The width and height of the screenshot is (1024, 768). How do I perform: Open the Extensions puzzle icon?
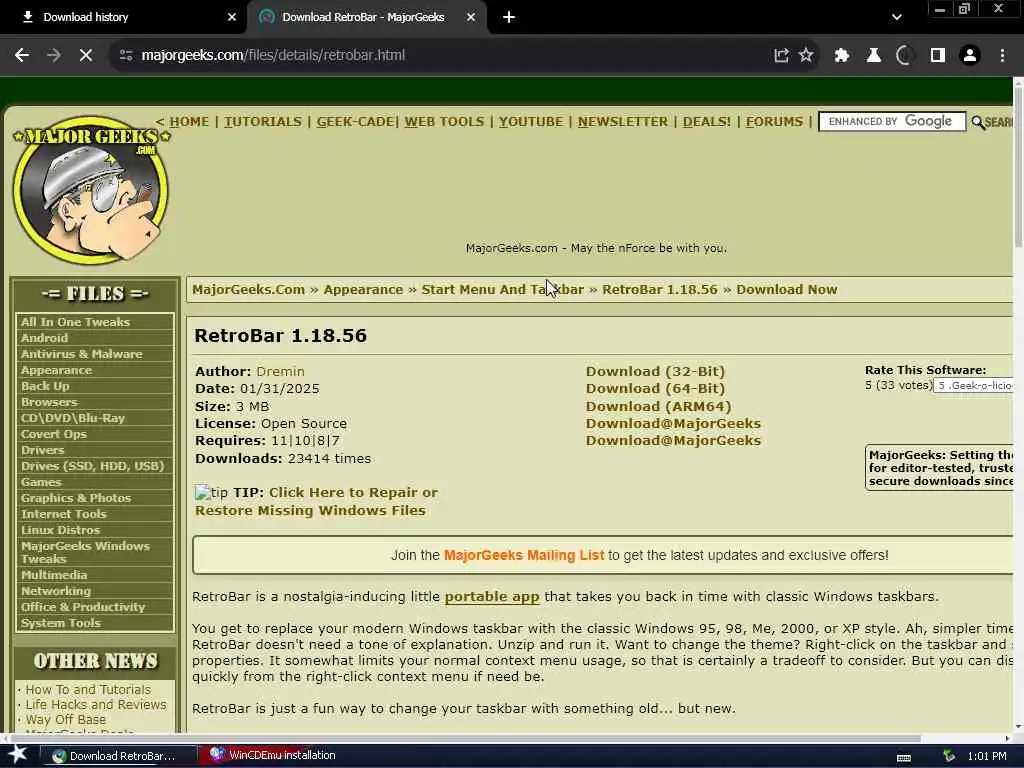click(x=842, y=56)
